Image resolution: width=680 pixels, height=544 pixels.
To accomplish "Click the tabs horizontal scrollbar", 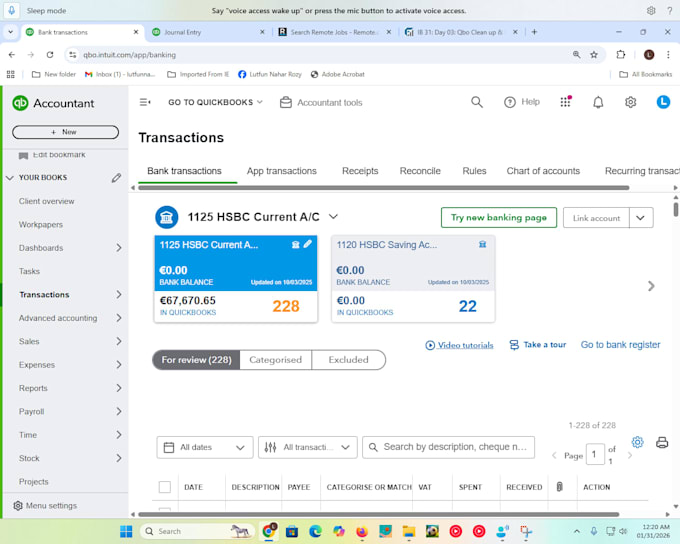I will click(383, 188).
